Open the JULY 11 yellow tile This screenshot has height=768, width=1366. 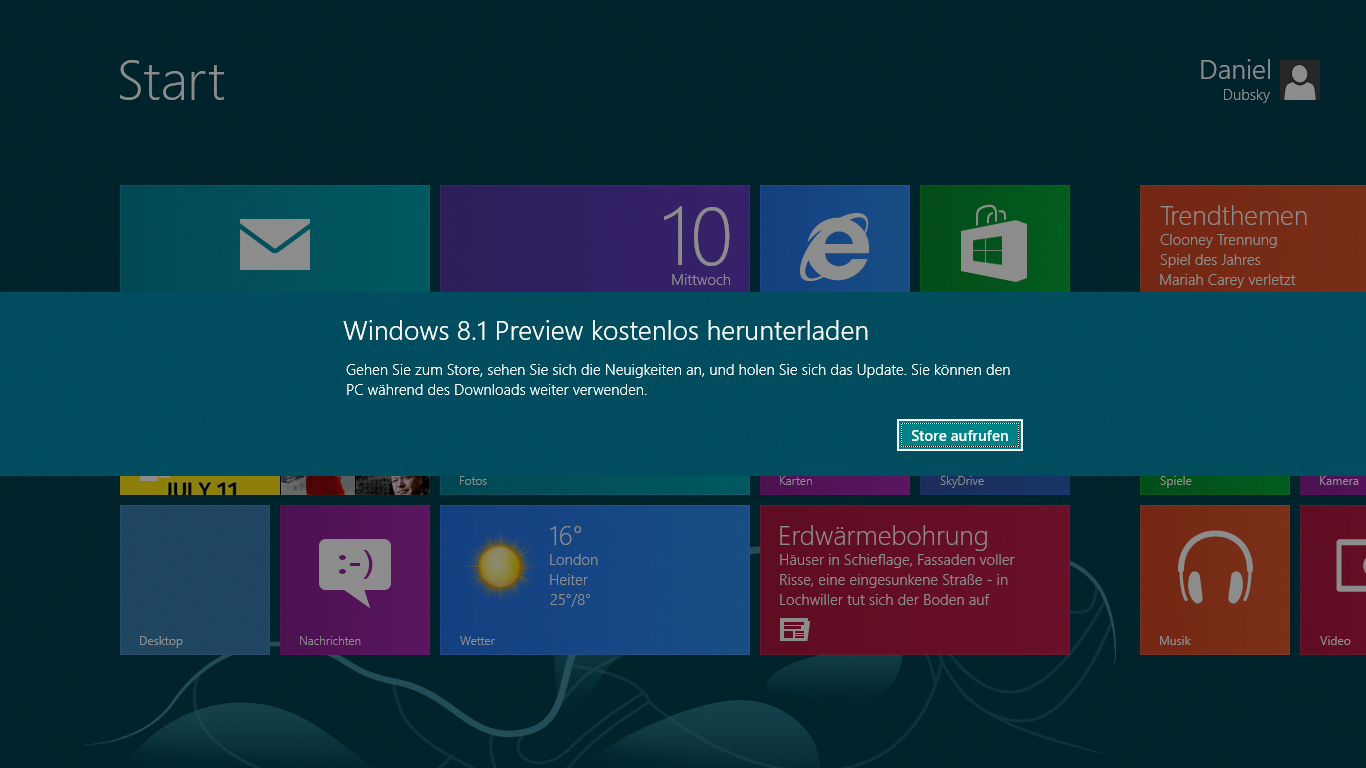(200, 485)
